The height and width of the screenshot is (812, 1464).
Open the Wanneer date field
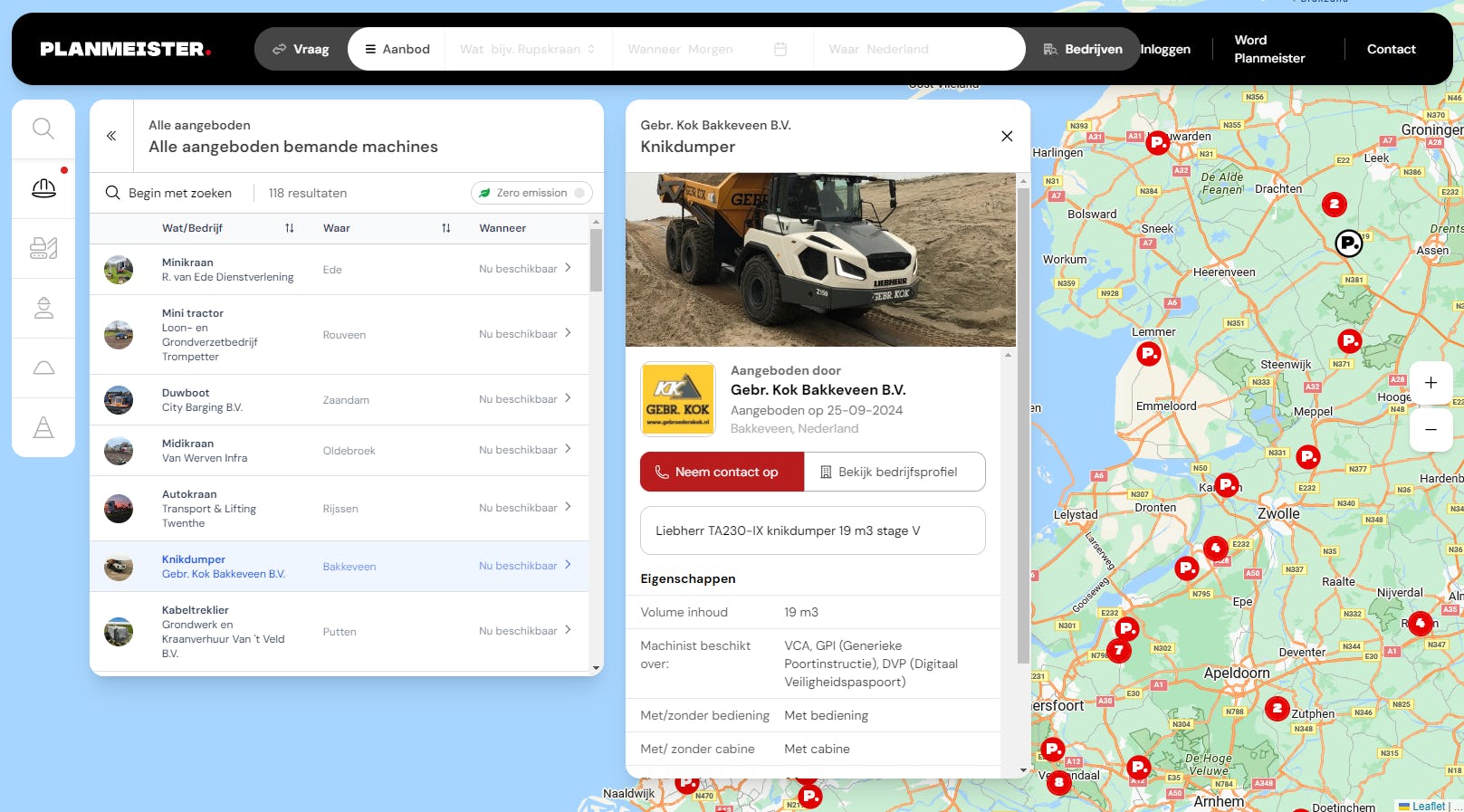point(707,49)
